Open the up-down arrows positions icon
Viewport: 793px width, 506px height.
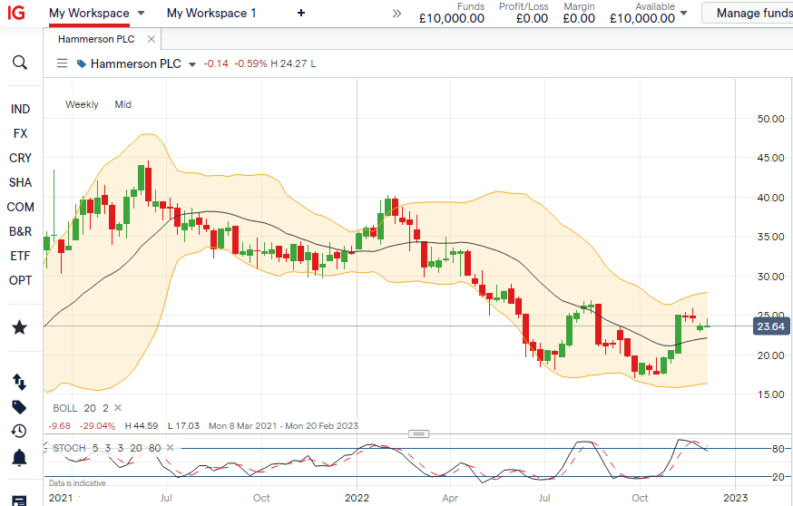(x=19, y=382)
